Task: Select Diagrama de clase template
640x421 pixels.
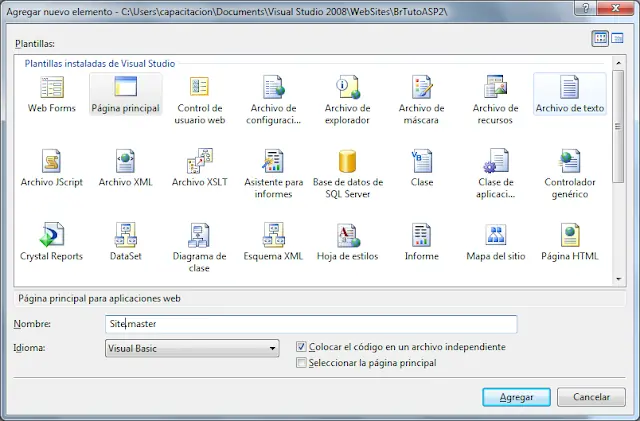Action: [200, 248]
